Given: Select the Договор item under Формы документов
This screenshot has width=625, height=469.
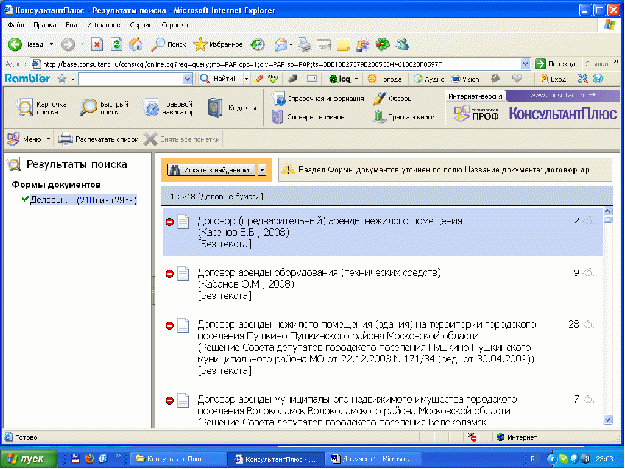Looking at the screenshot, I should pos(83,200).
